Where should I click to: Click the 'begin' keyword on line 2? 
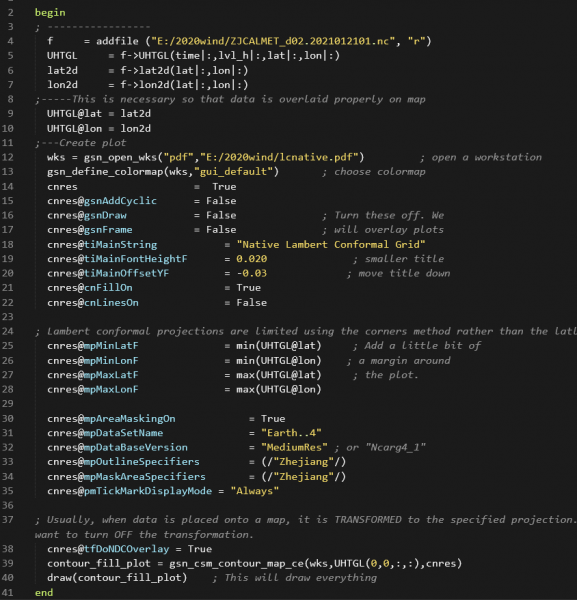point(50,13)
